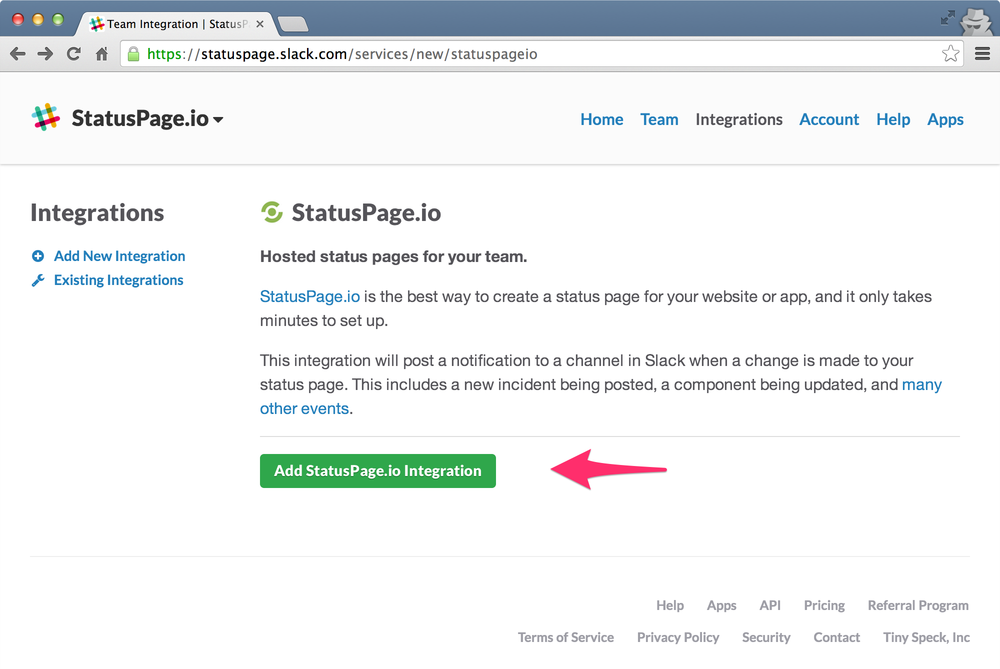Open Security footer link

coord(766,638)
